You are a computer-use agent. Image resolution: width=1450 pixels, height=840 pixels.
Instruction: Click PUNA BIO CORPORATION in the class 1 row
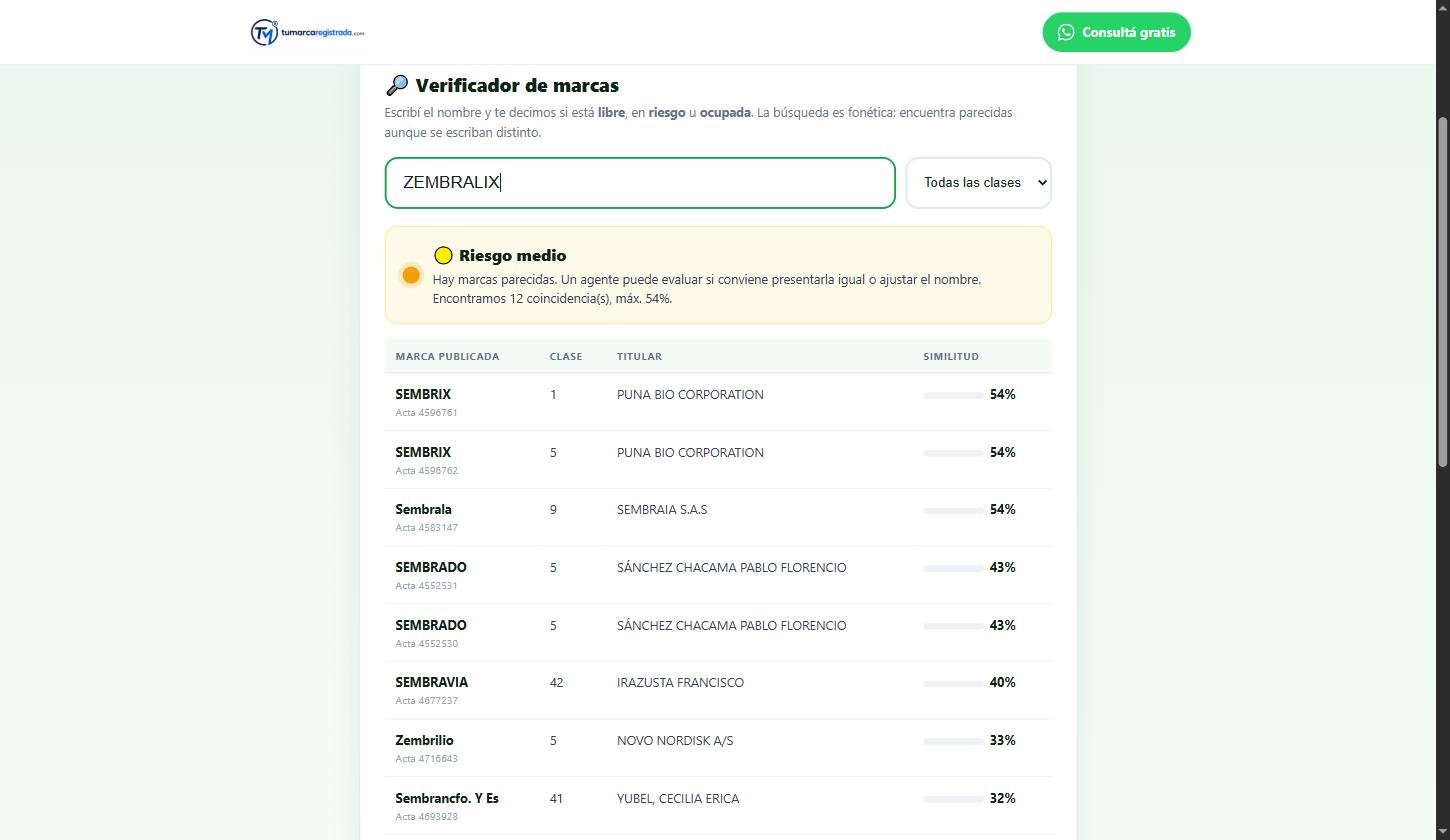point(690,395)
